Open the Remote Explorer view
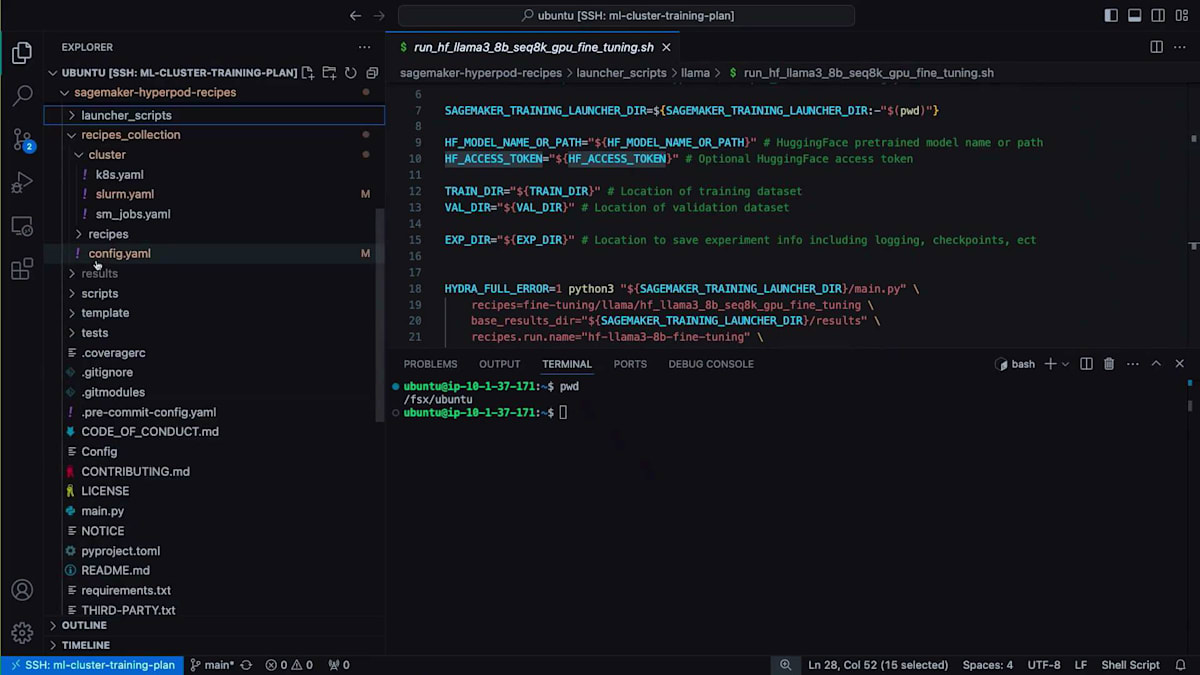 (22, 226)
